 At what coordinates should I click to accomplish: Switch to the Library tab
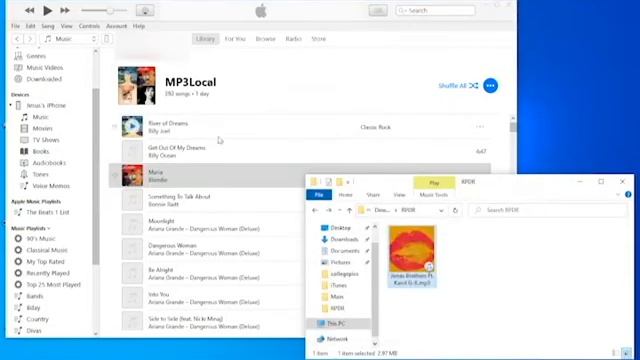[205, 39]
